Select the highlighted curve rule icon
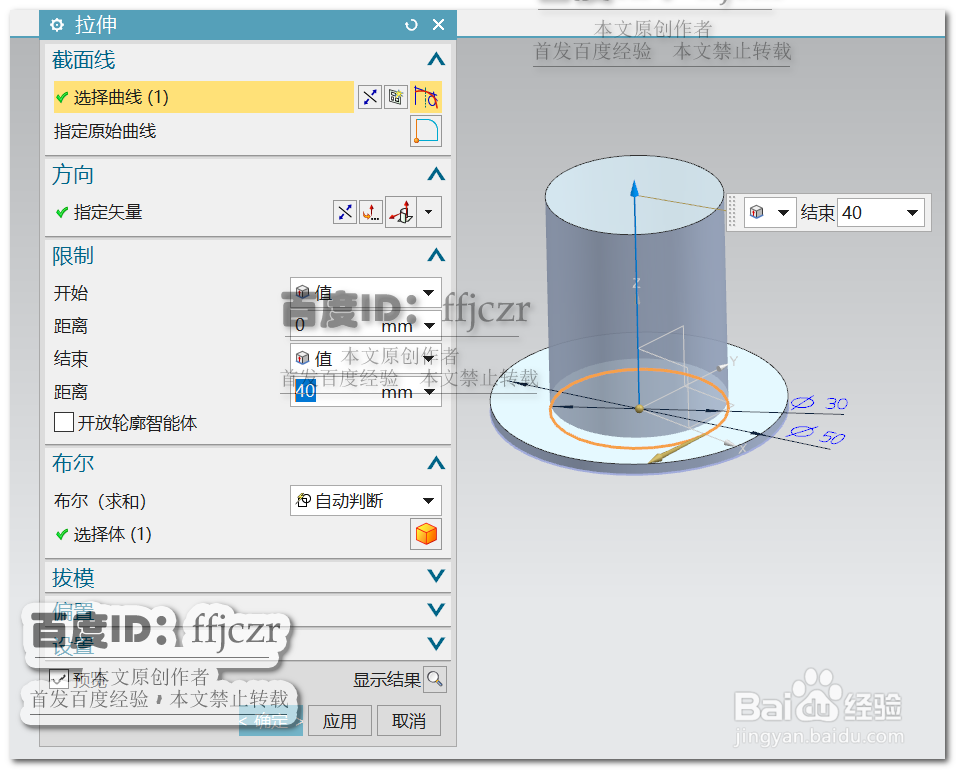 425,96
